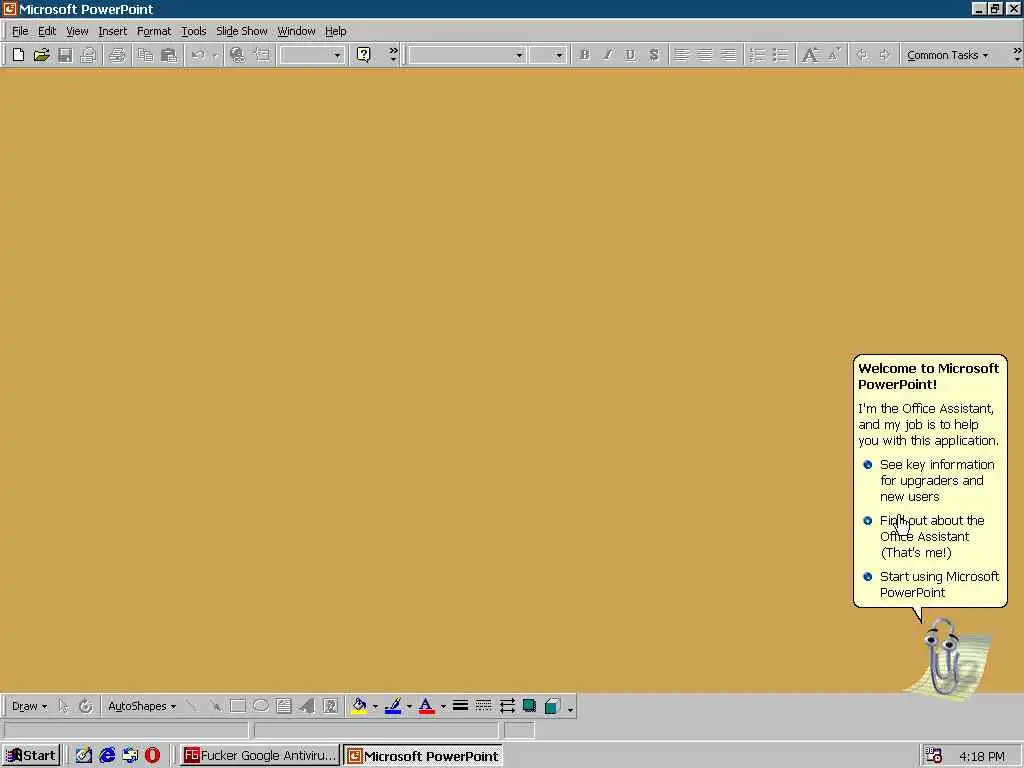This screenshot has height=768, width=1024.
Task: Open the File menu
Action: (20, 31)
